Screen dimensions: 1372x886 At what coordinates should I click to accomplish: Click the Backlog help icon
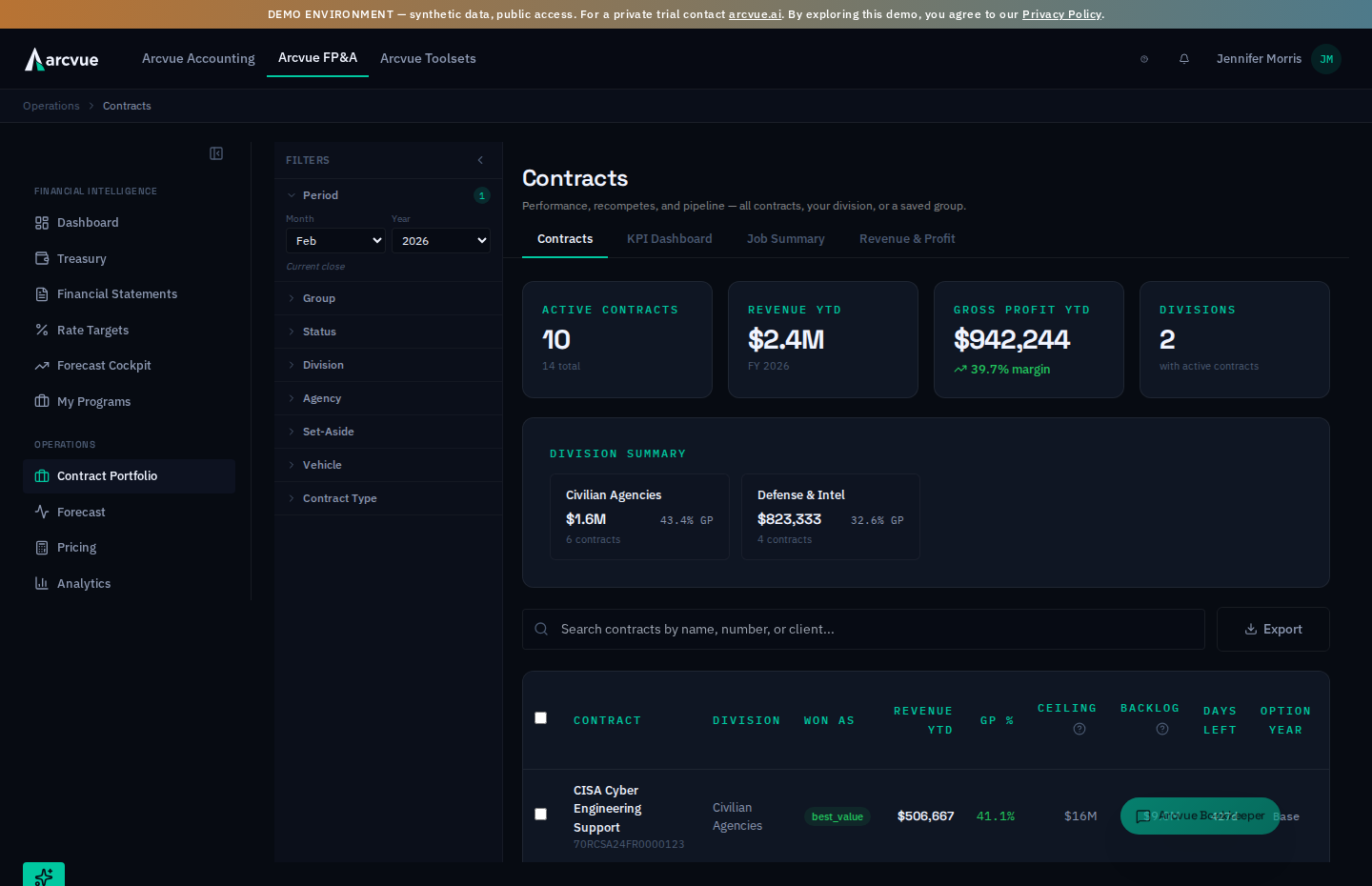pyautogui.click(x=1162, y=729)
